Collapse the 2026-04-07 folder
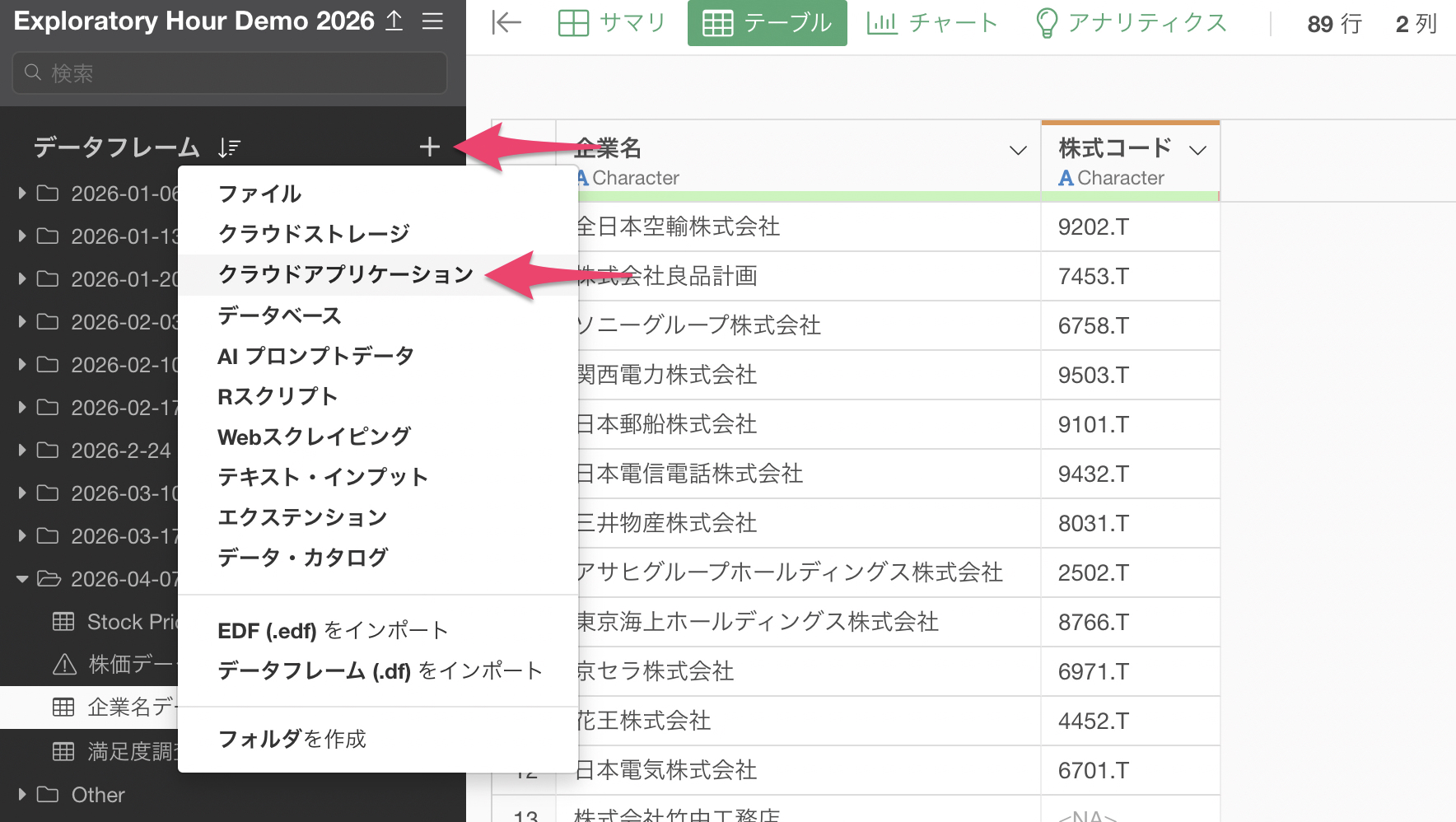Viewport: 1456px width, 822px height. coord(22,579)
